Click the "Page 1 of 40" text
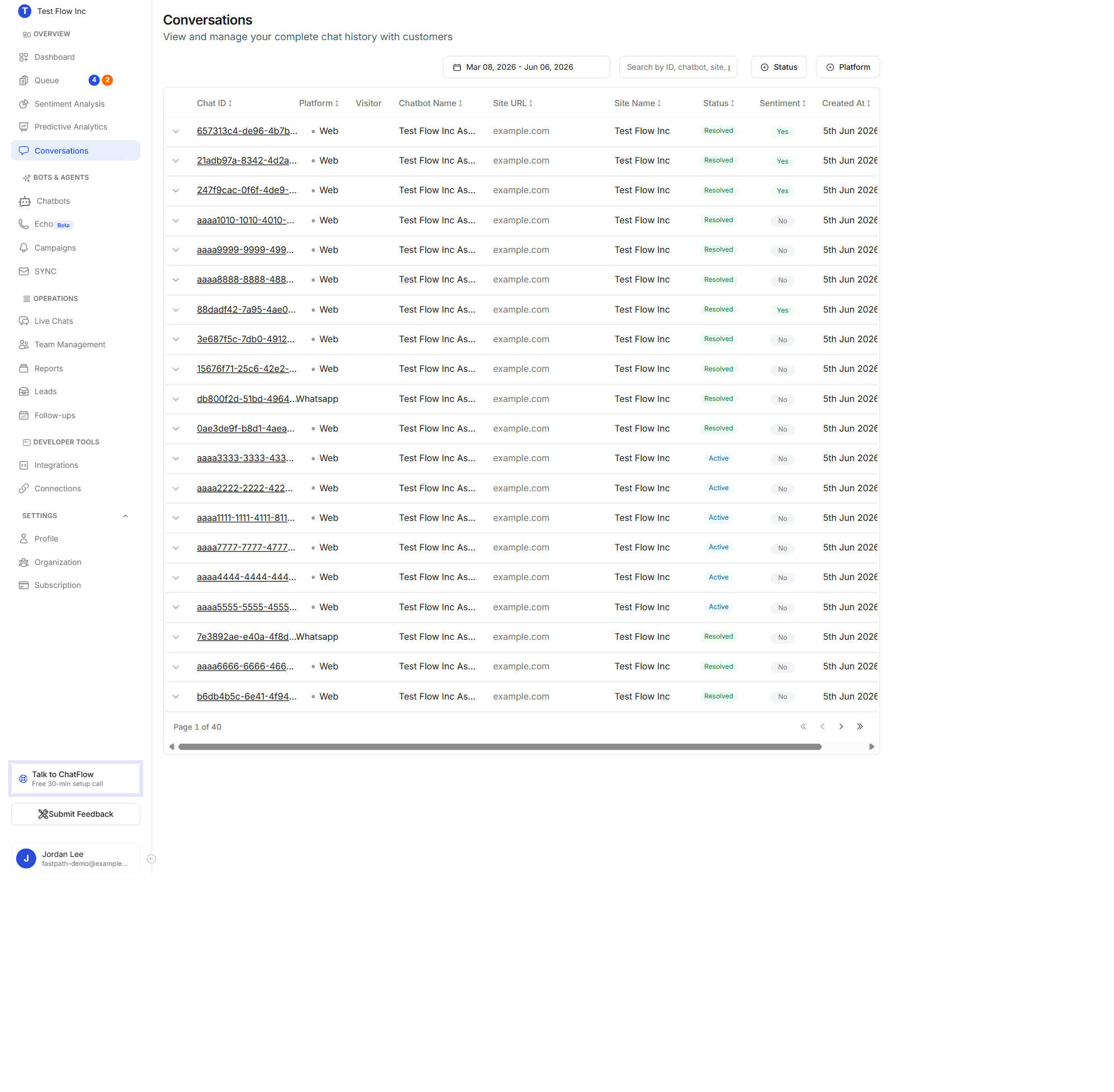The image size is (1114, 1092). [x=198, y=729]
